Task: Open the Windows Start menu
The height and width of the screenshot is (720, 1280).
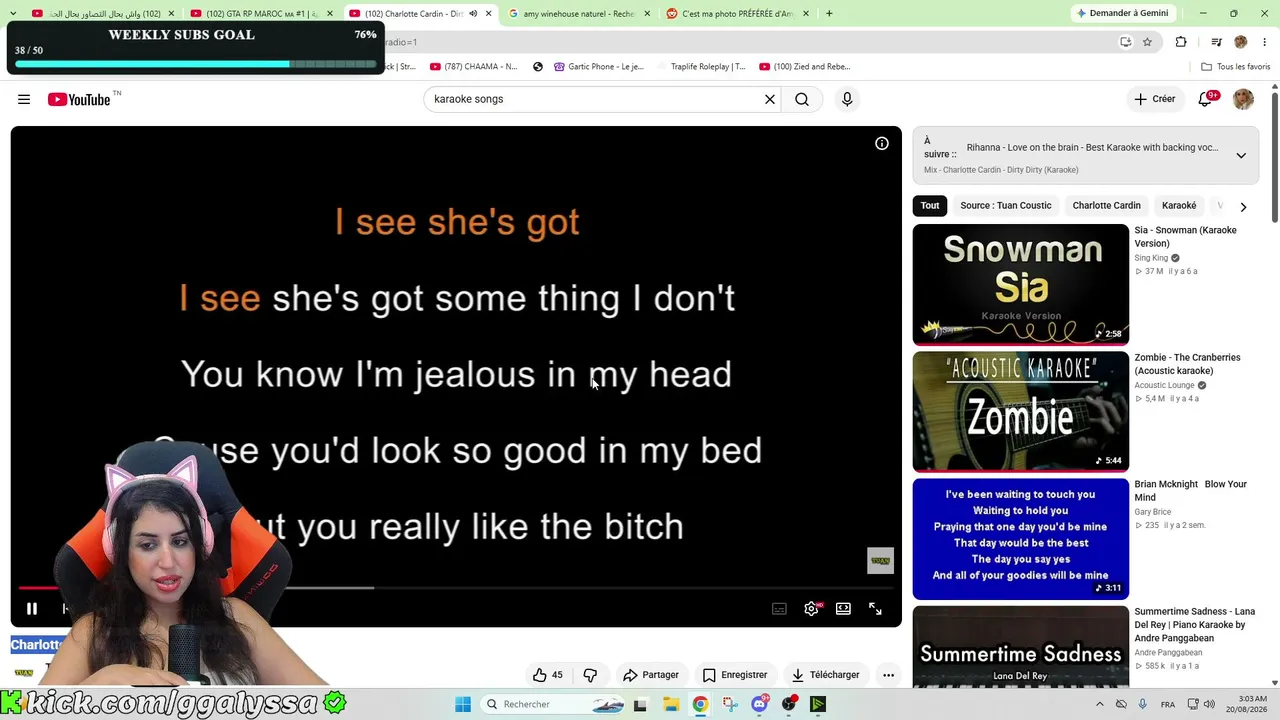Action: [x=463, y=704]
